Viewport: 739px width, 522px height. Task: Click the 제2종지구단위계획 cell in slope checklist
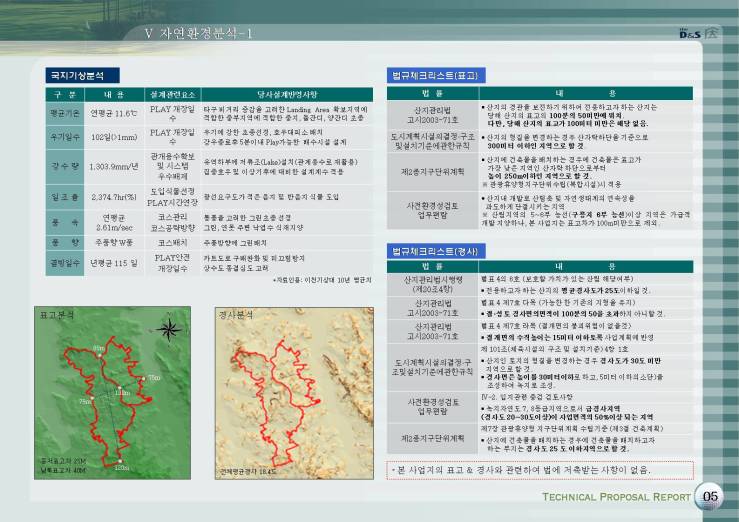coord(432,438)
